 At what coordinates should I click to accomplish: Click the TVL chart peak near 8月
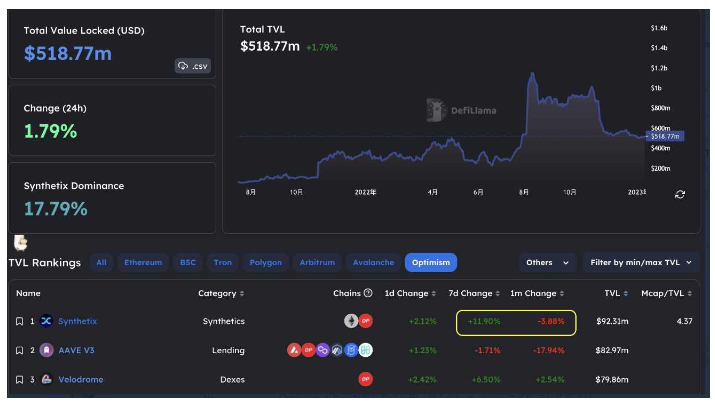531,73
